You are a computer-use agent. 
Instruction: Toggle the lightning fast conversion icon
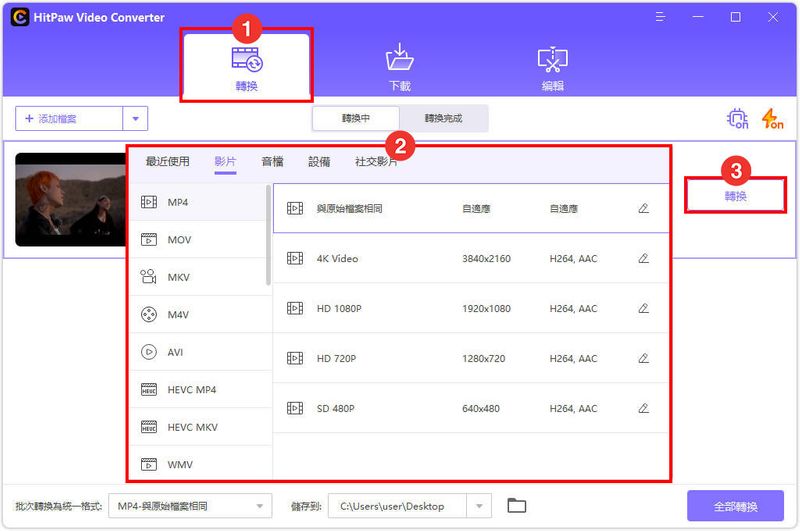point(772,118)
